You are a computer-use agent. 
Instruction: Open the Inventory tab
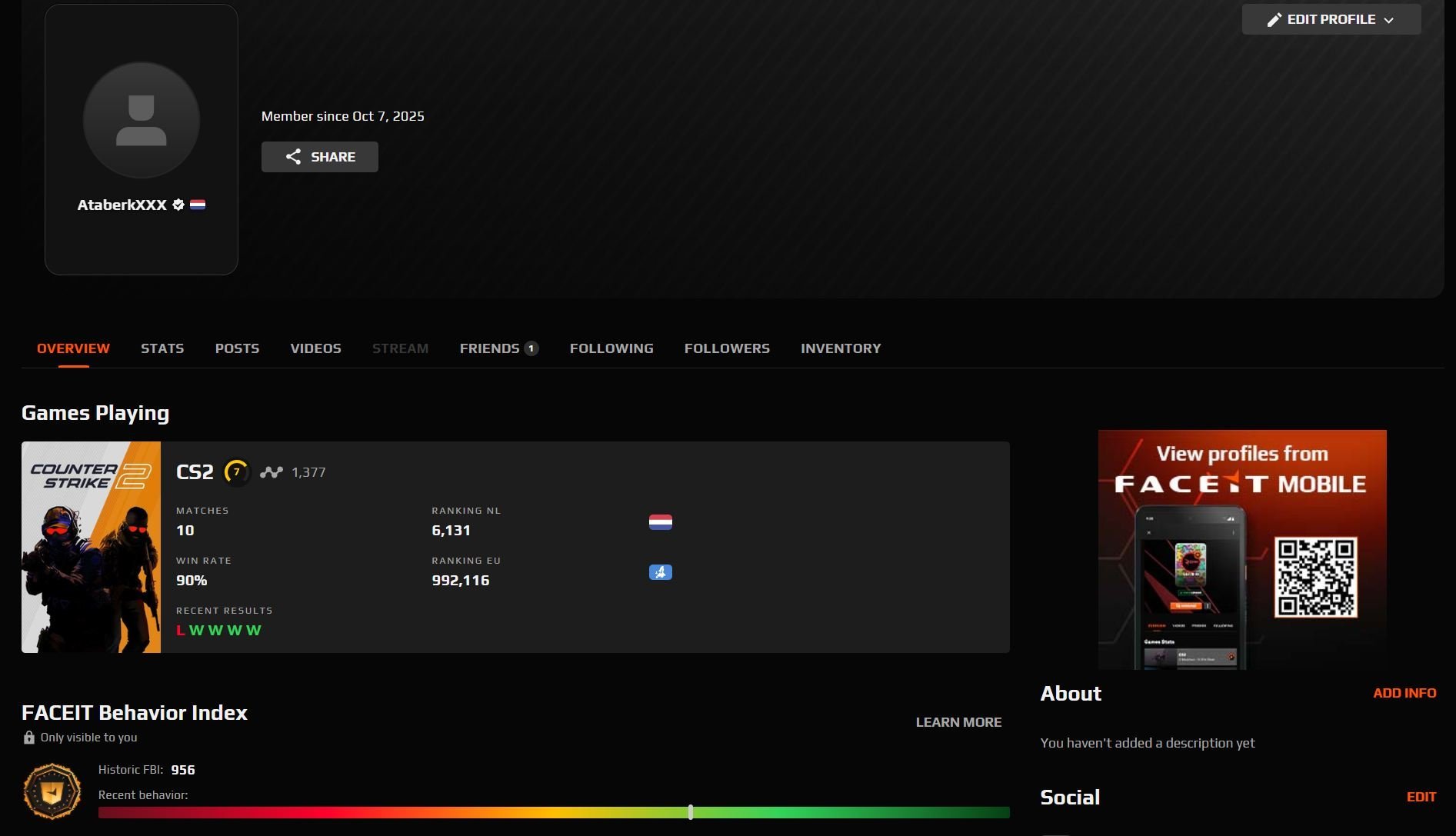tap(841, 348)
